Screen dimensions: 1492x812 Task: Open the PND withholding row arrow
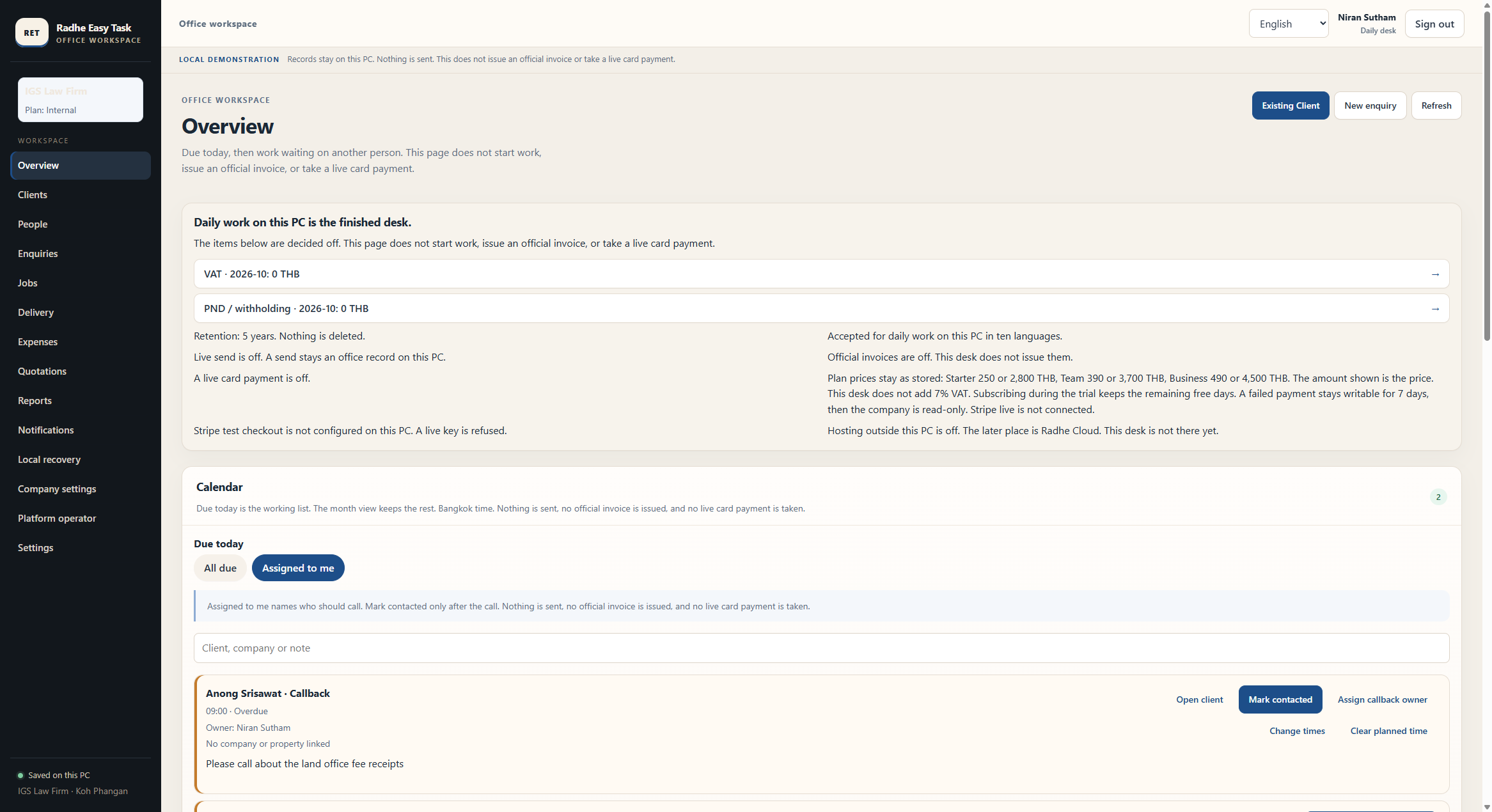(x=1435, y=309)
